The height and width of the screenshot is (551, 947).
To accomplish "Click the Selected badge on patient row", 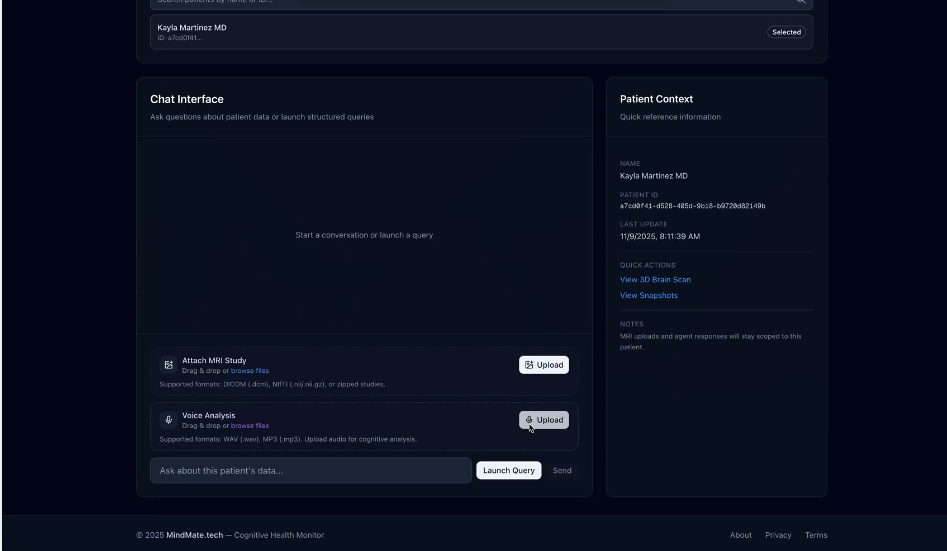I will pyautogui.click(x=786, y=32).
